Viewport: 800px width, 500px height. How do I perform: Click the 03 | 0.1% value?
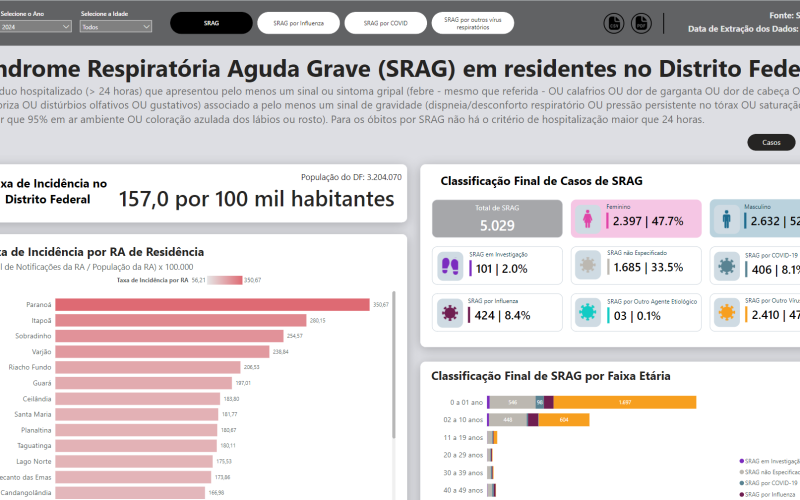[637, 316]
